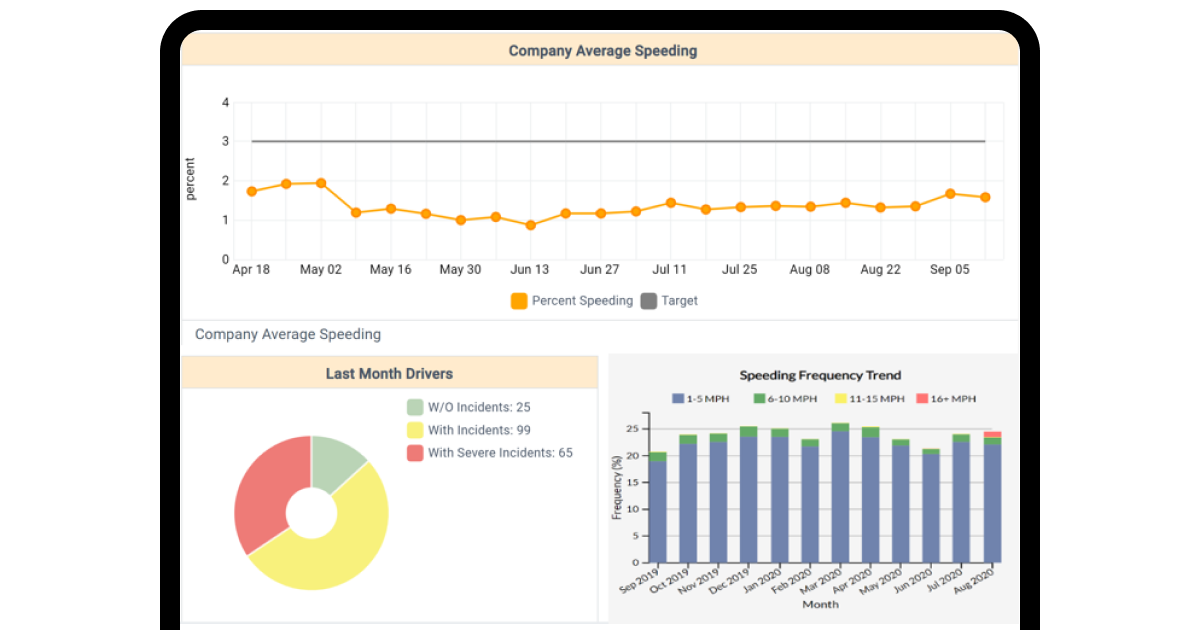Viewport: 1200px width, 630px height.
Task: Click the 16+ MPH legend text
Action: click(x=953, y=399)
